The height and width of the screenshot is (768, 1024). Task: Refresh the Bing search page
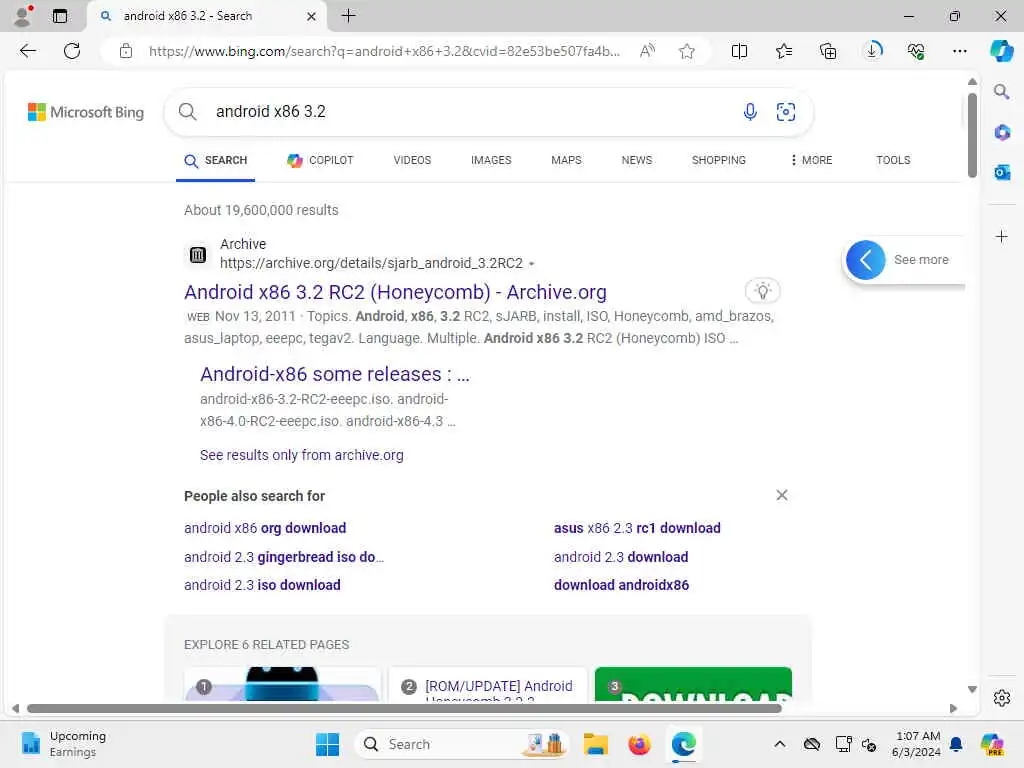click(72, 51)
